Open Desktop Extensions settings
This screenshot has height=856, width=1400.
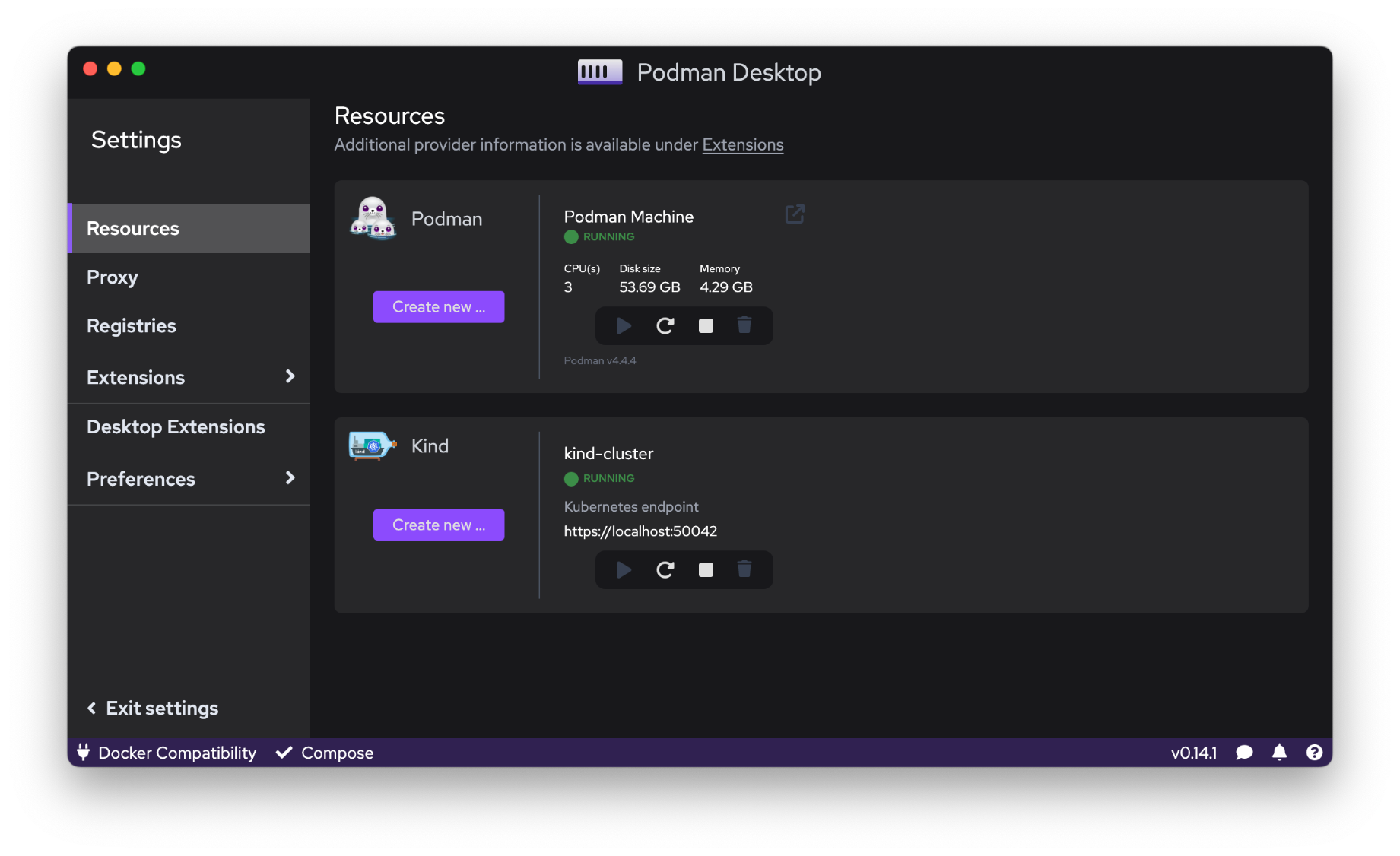click(189, 427)
